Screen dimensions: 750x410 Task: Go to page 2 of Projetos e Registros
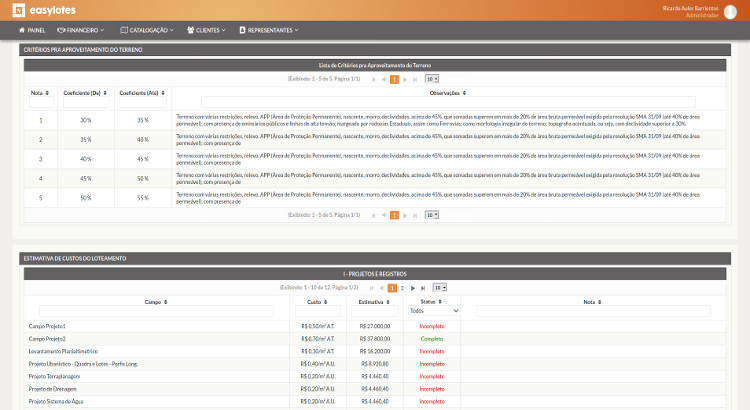tap(402, 288)
